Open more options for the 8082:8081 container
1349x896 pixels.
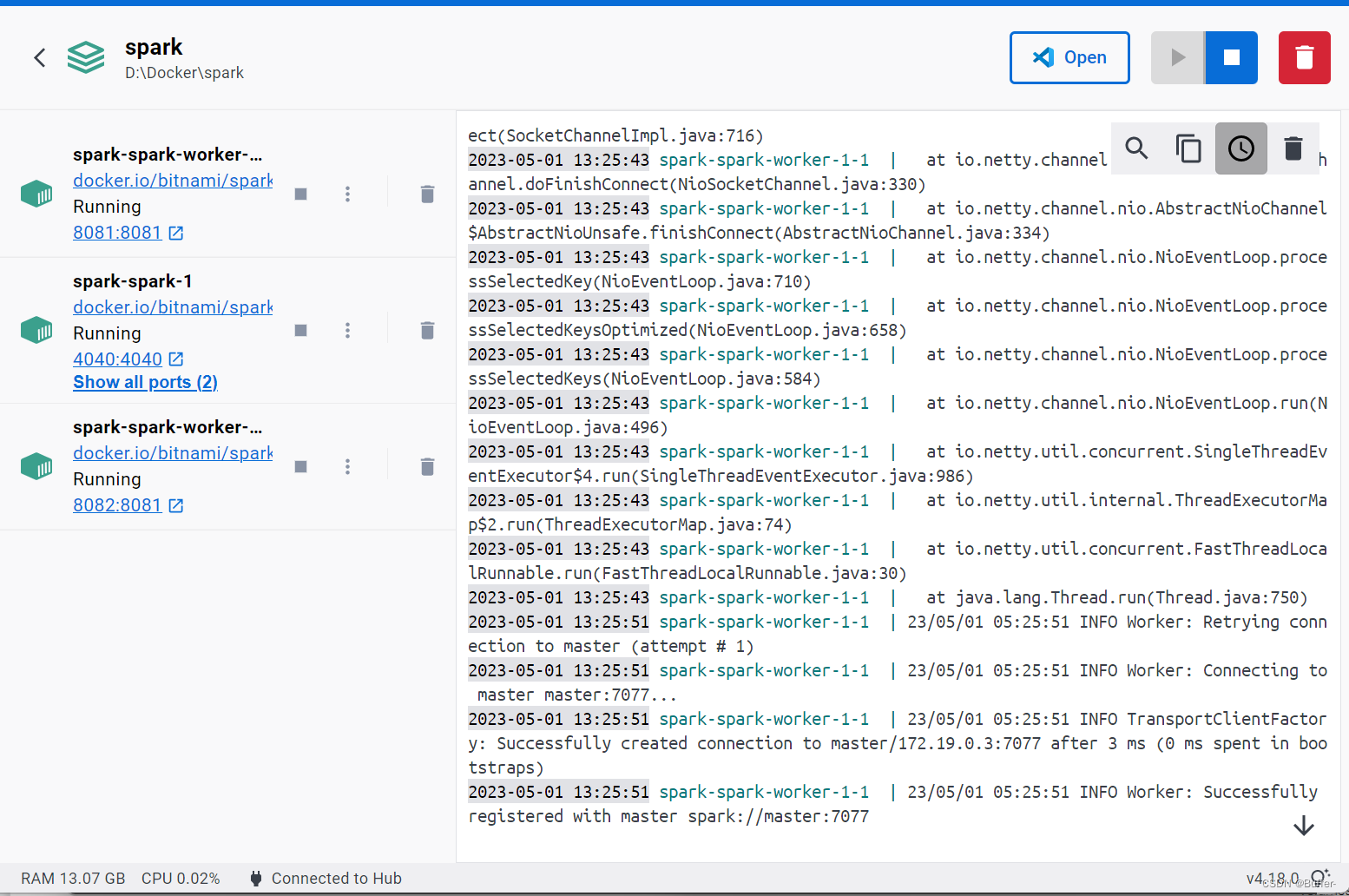(347, 466)
